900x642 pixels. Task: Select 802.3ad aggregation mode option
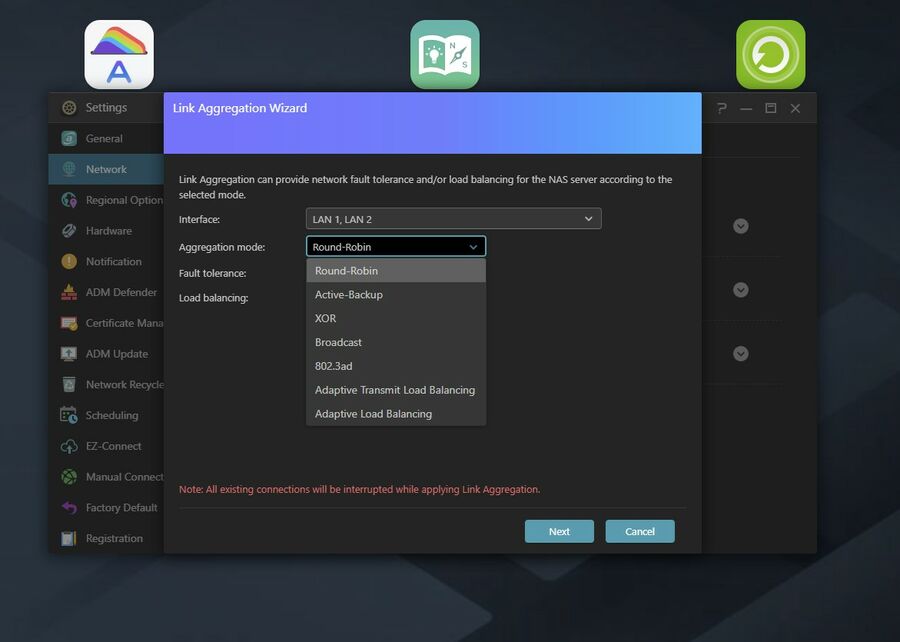point(334,366)
